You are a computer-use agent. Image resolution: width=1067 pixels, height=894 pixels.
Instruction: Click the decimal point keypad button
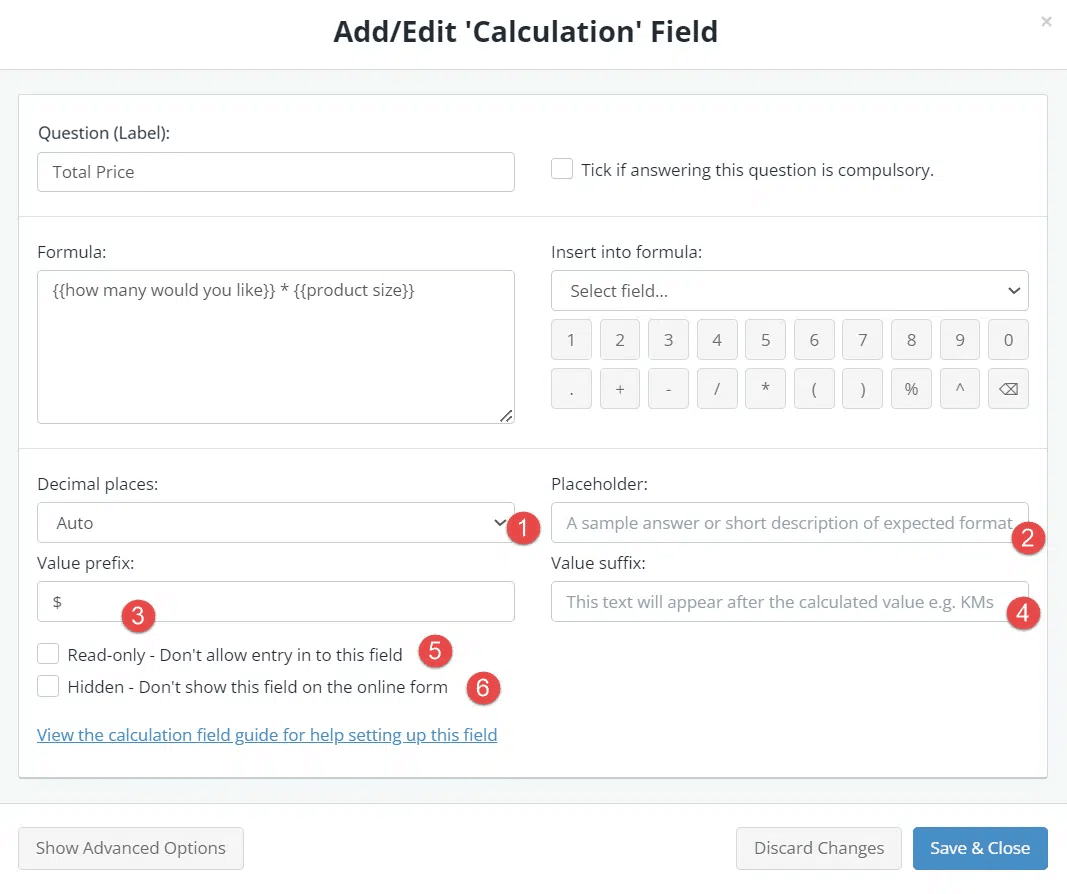tap(571, 389)
